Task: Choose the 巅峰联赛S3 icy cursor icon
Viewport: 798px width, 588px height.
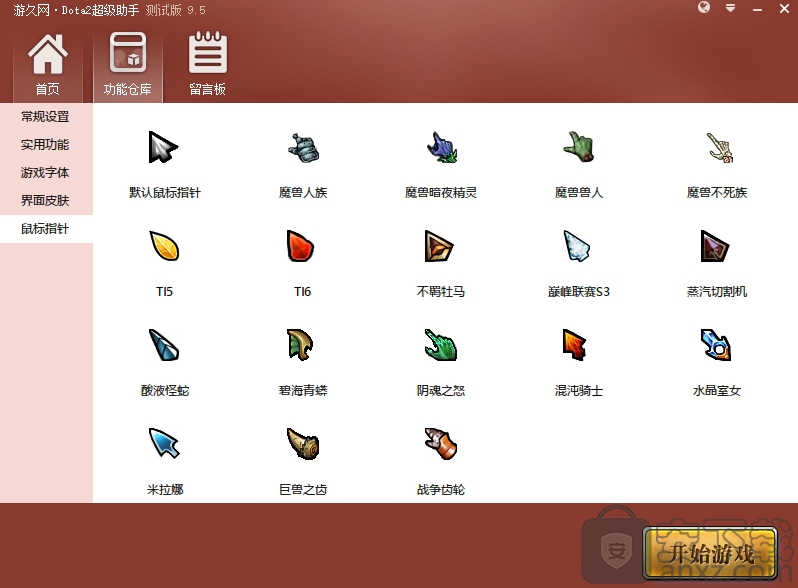Action: point(577,246)
